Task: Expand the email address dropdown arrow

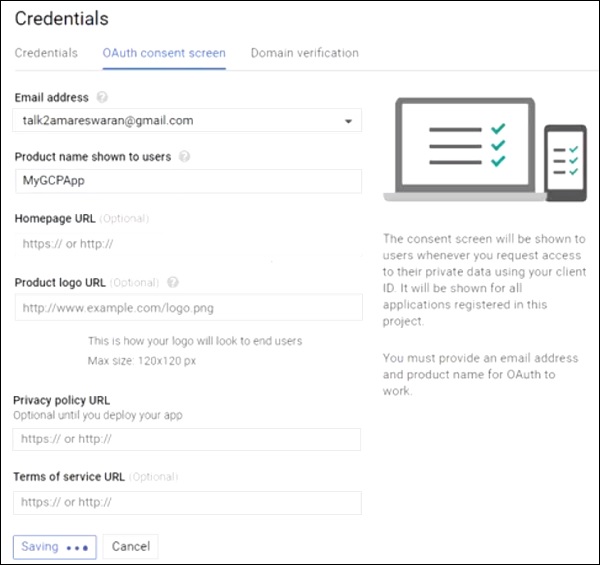Action: pyautogui.click(x=348, y=121)
